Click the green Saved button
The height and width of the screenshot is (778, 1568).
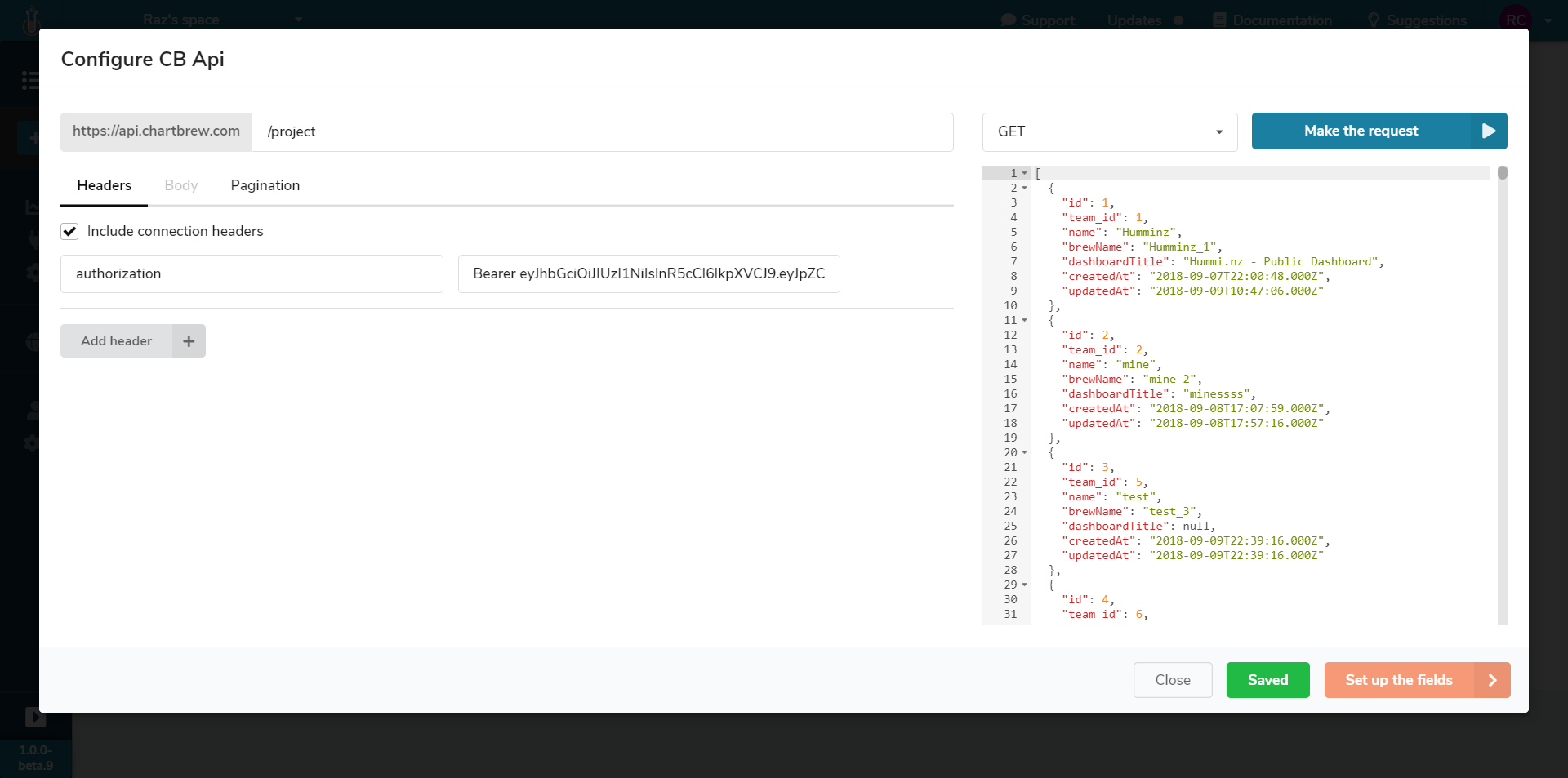point(1267,680)
